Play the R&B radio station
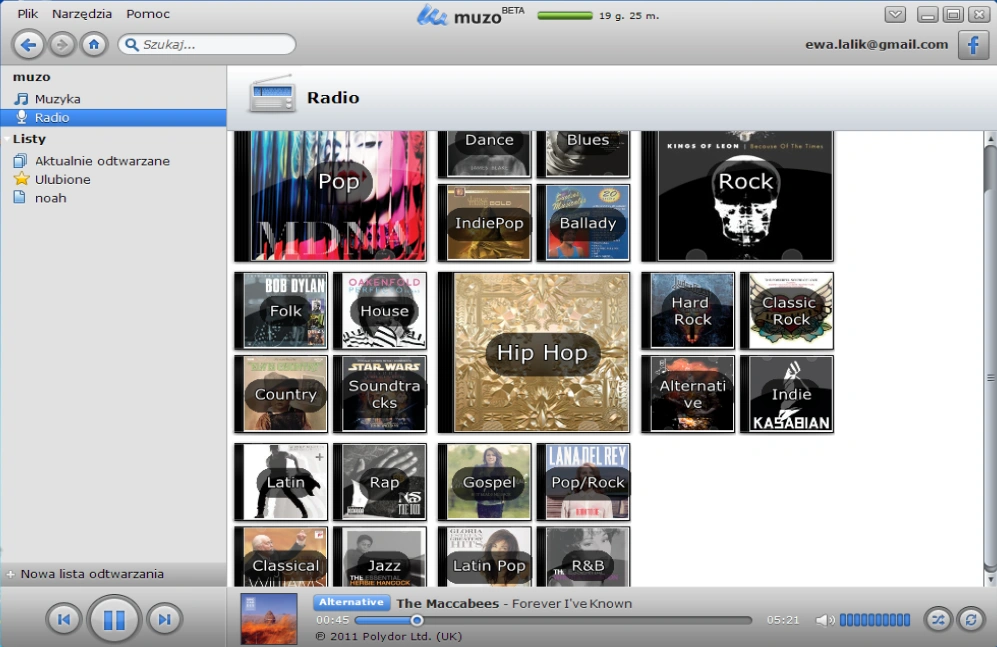Image resolution: width=997 pixels, height=647 pixels. [583, 557]
